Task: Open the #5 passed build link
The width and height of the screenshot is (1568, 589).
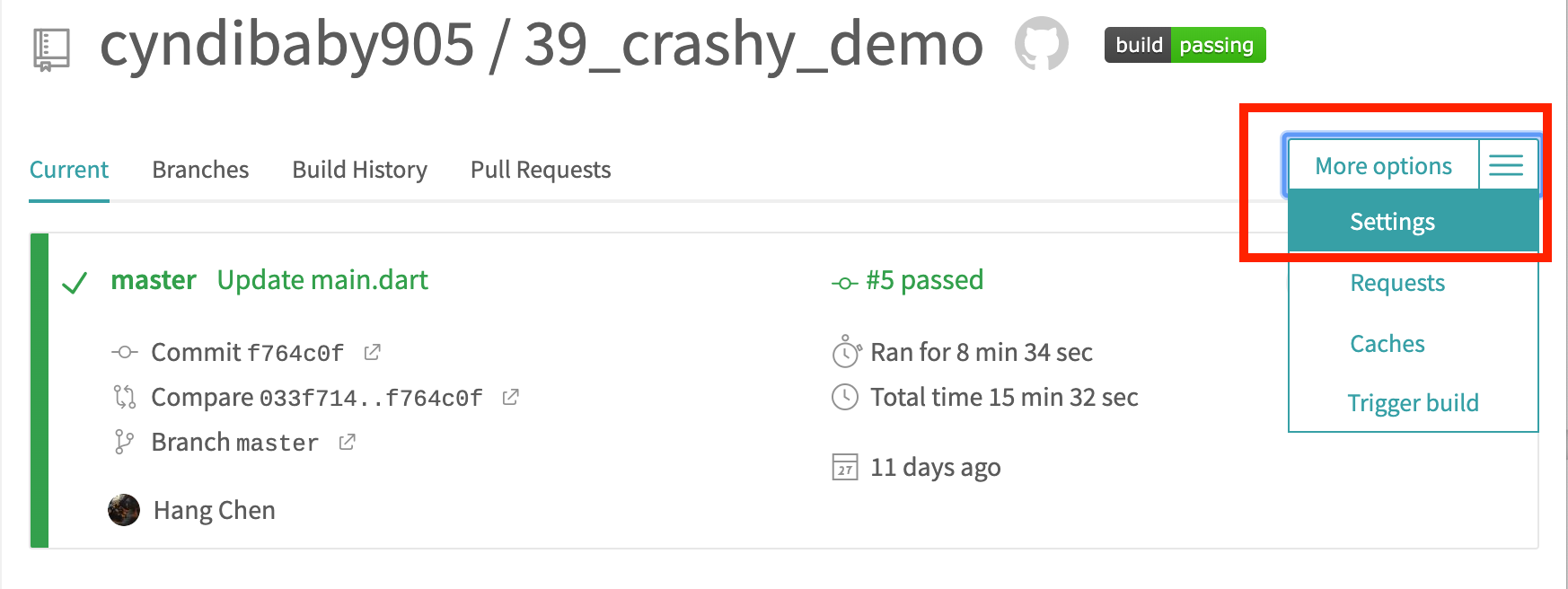Action: click(924, 280)
